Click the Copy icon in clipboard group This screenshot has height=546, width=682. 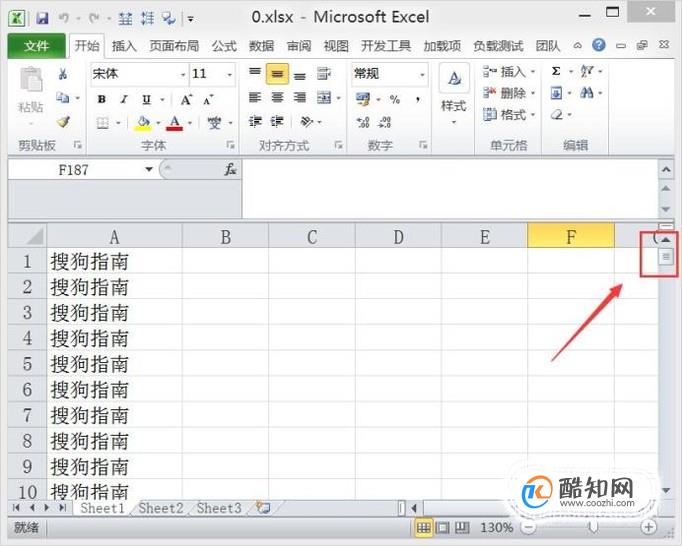pos(63,98)
